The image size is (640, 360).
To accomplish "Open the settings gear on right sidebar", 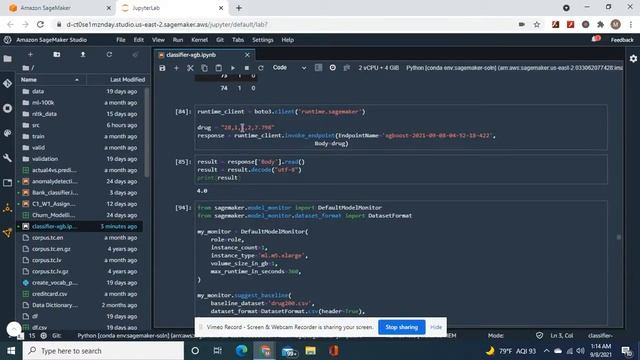I will [x=633, y=59].
